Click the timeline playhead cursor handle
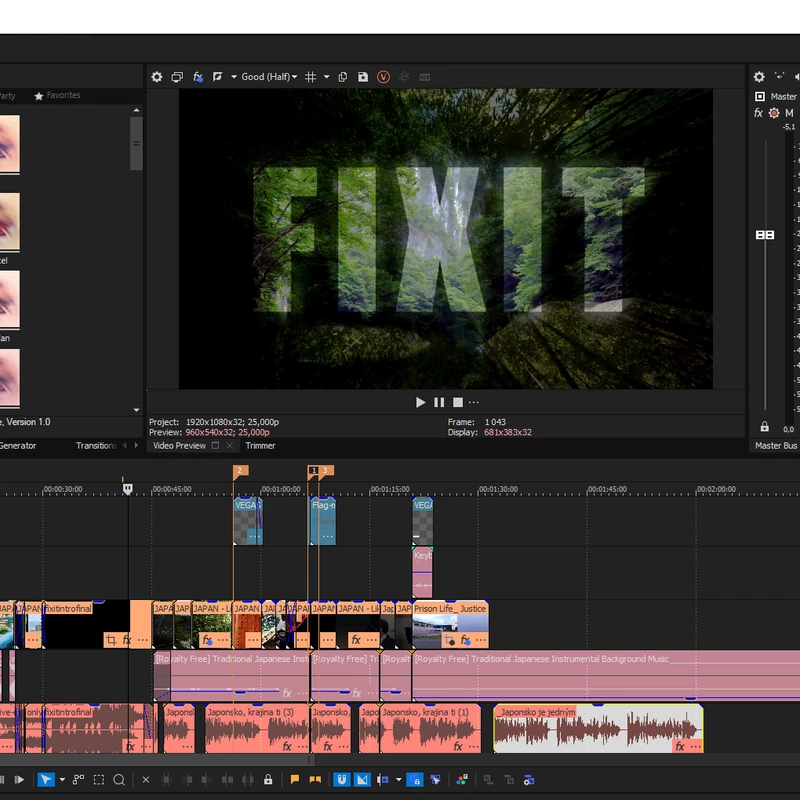Image resolution: width=800 pixels, height=800 pixels. point(128,489)
